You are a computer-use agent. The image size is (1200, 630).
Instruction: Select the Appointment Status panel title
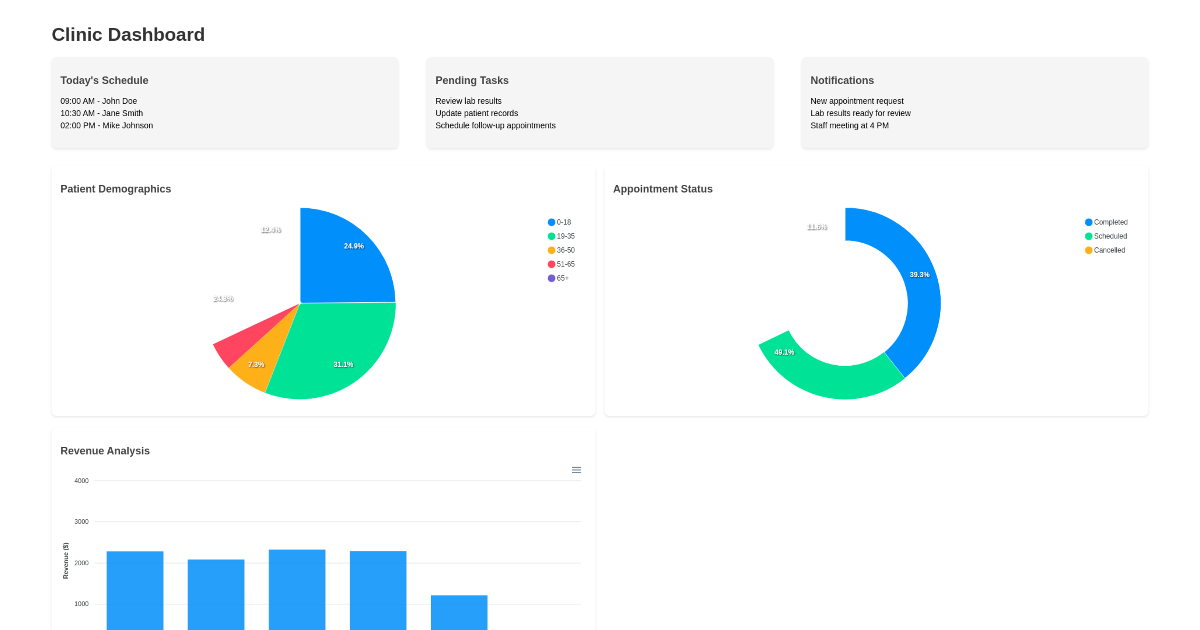click(x=662, y=189)
